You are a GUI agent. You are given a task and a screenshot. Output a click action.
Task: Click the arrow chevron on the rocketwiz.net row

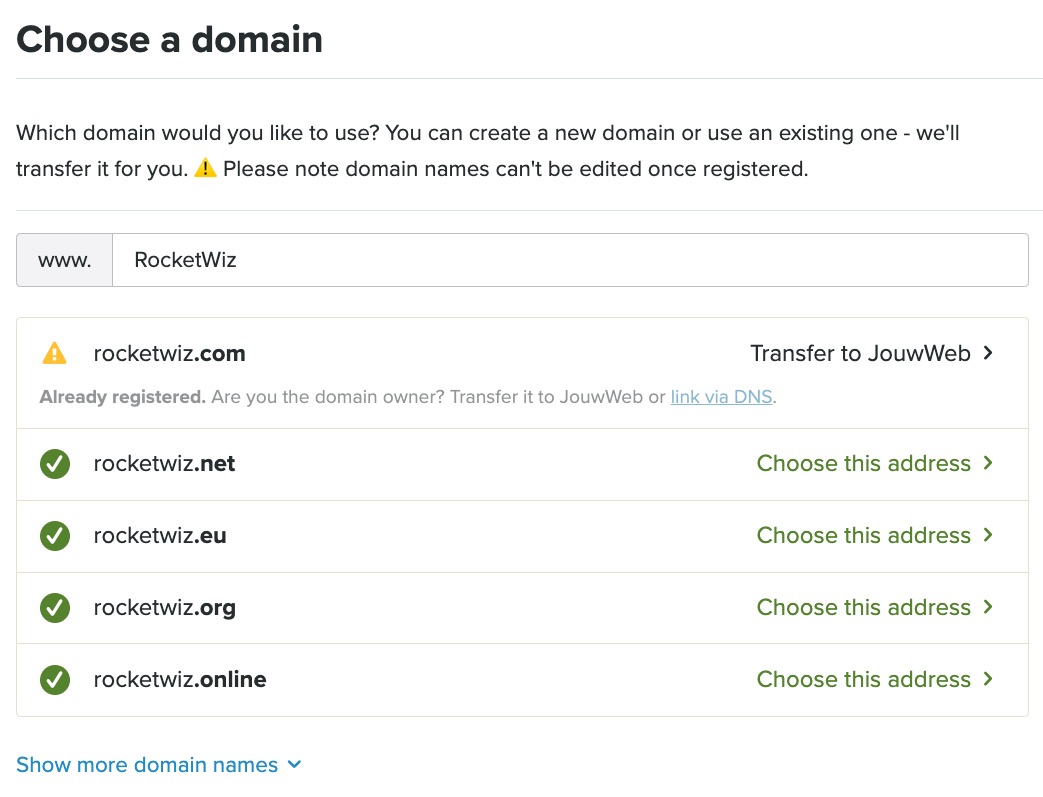tap(988, 463)
